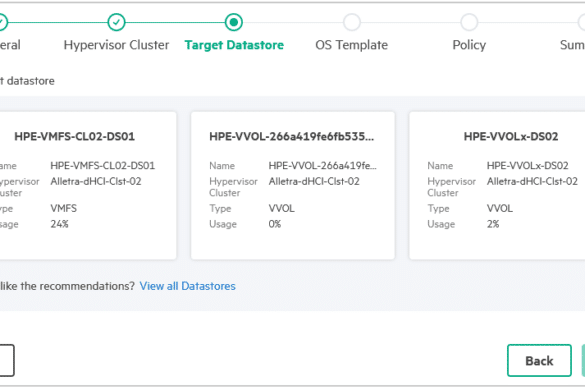Click the HPE-VMFS-CL02-DS01 card title
The image size is (585, 390).
pos(75,137)
